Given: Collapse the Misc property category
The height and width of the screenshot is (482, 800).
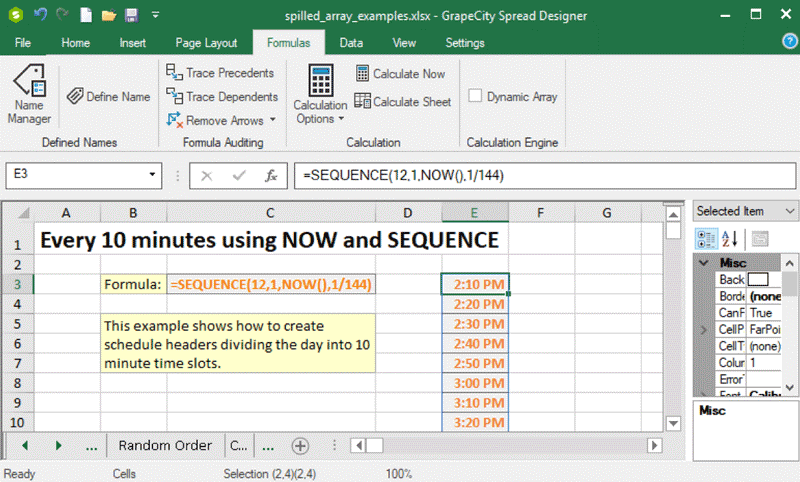Looking at the screenshot, I should click(704, 263).
